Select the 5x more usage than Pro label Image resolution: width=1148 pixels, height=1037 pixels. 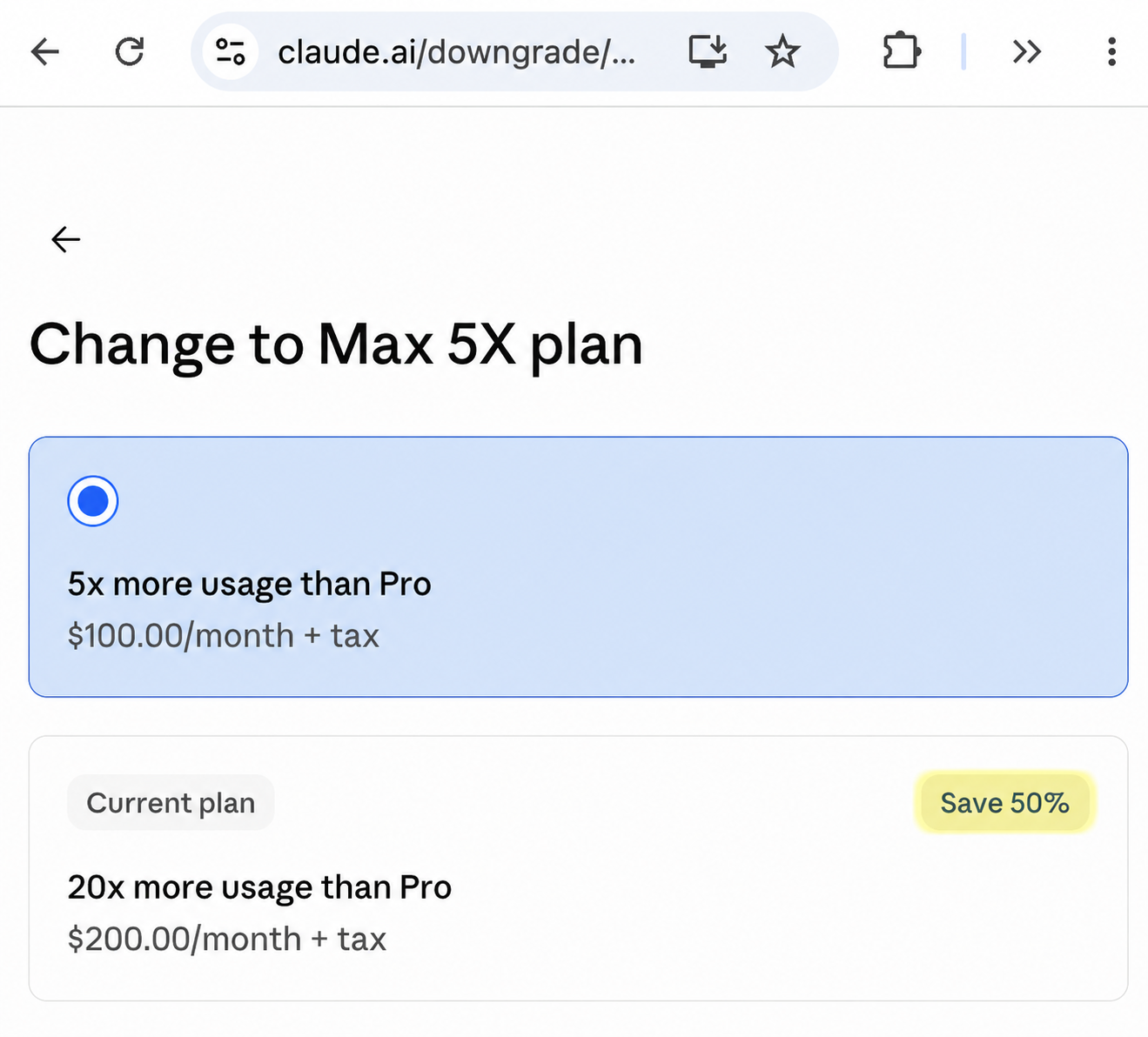click(x=250, y=585)
